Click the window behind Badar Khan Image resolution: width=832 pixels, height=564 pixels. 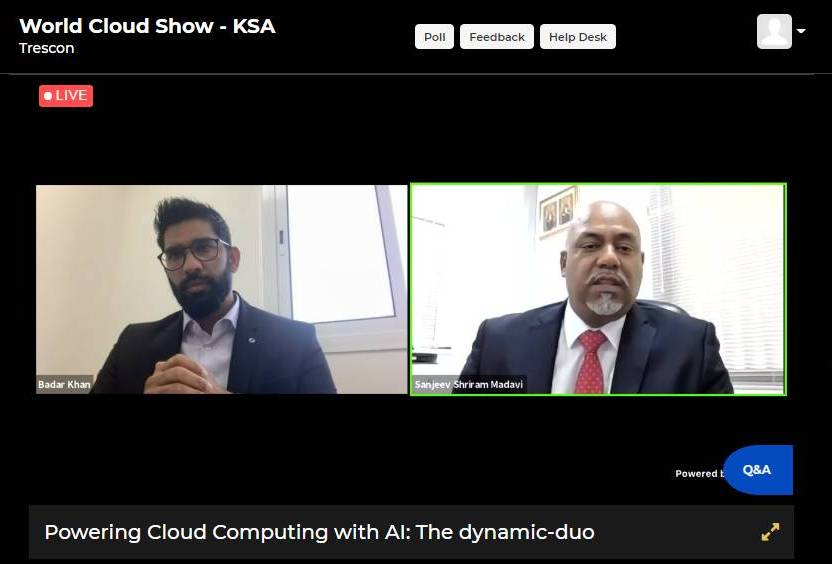(x=340, y=254)
